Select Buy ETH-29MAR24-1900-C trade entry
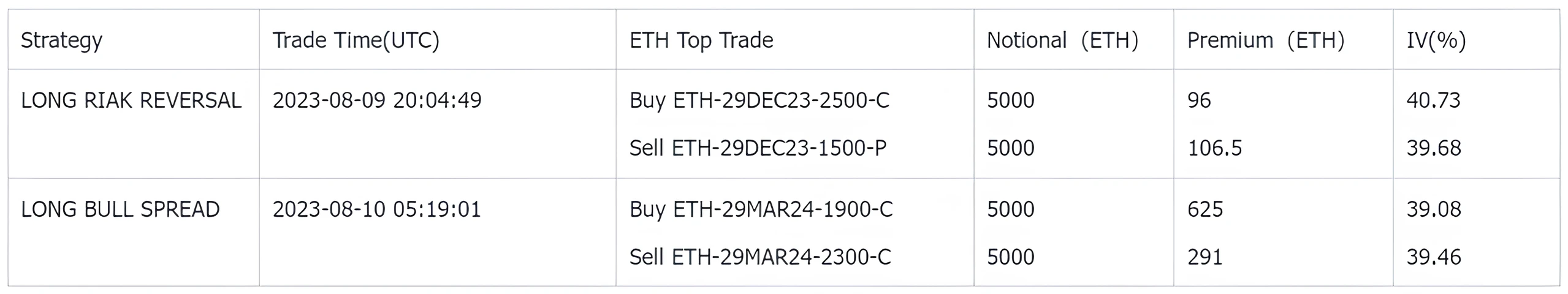The image size is (1568, 294). click(761, 210)
